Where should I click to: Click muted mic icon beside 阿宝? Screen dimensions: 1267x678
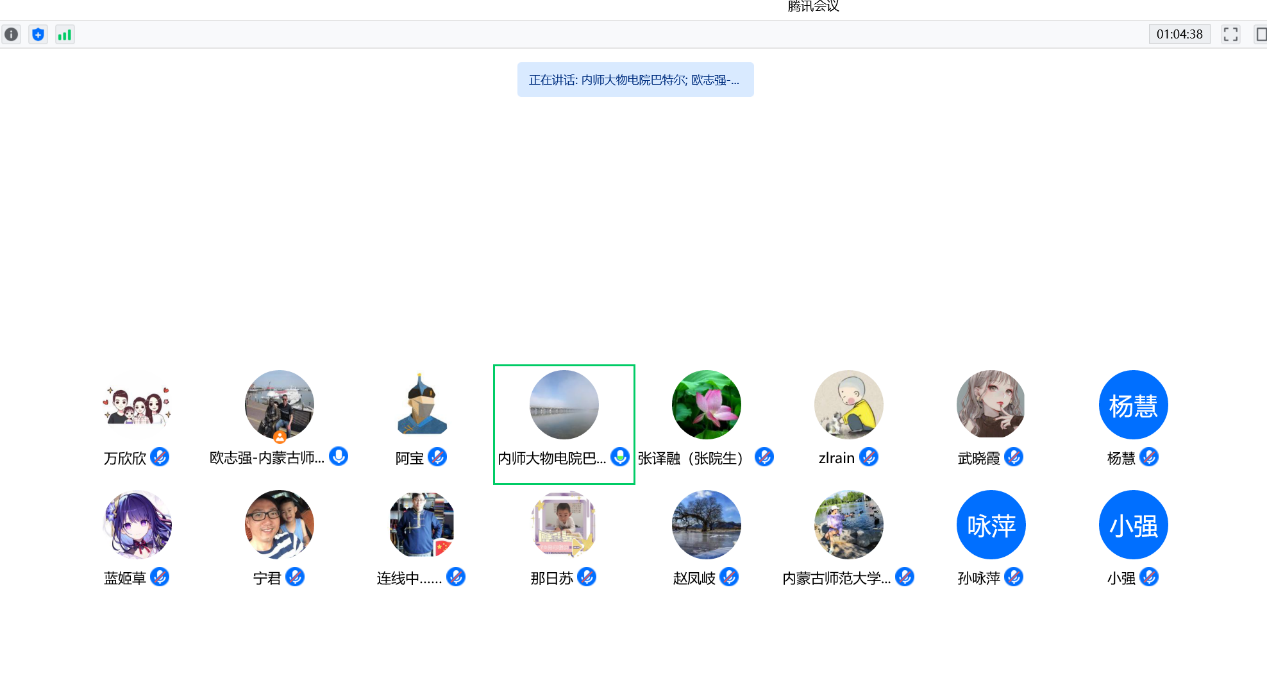[x=437, y=457]
